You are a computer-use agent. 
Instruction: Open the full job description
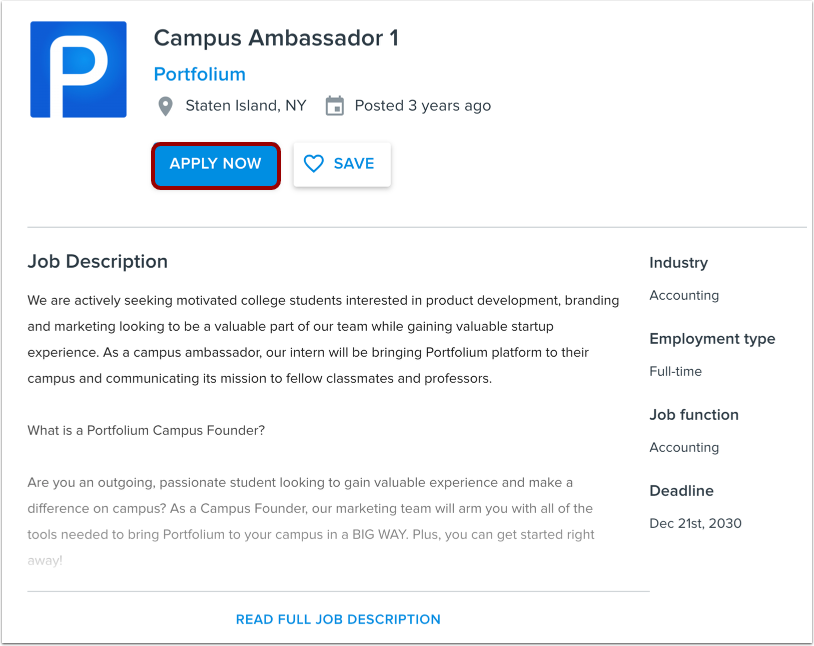[338, 619]
